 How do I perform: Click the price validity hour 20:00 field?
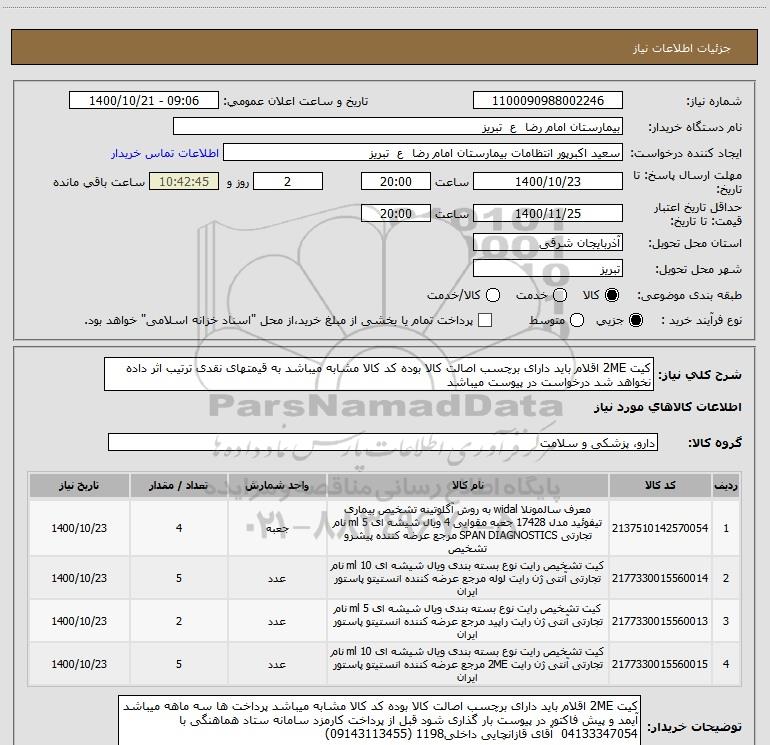[x=396, y=213]
